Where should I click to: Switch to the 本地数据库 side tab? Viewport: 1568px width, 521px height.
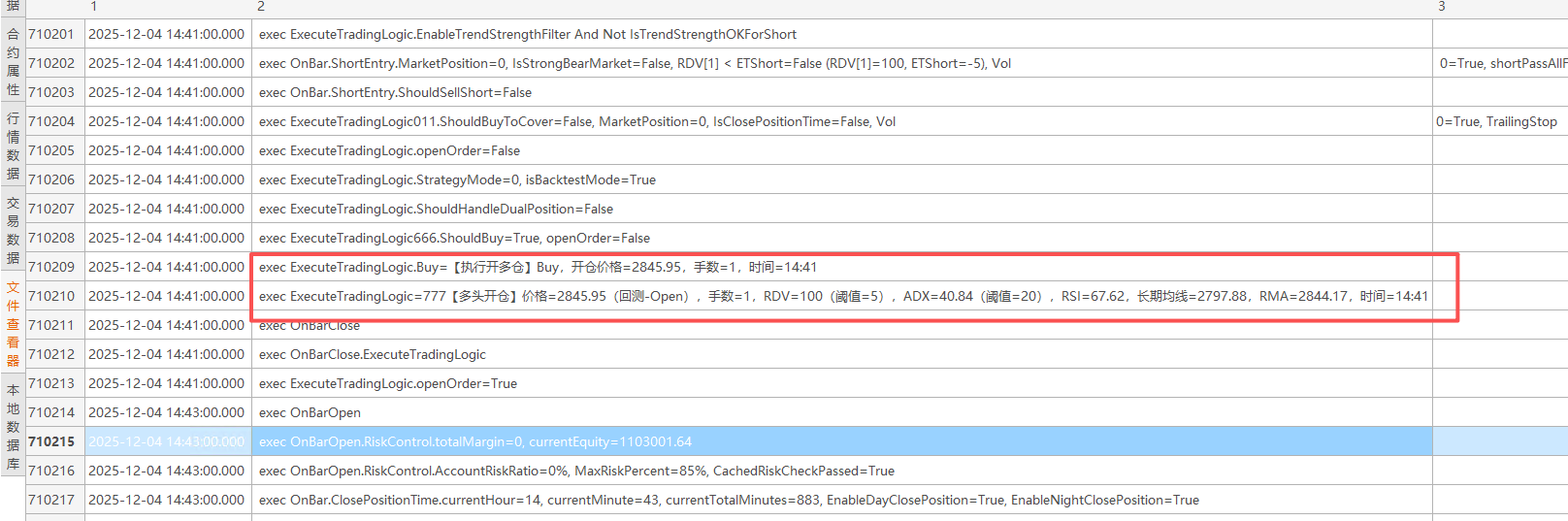click(x=13, y=427)
